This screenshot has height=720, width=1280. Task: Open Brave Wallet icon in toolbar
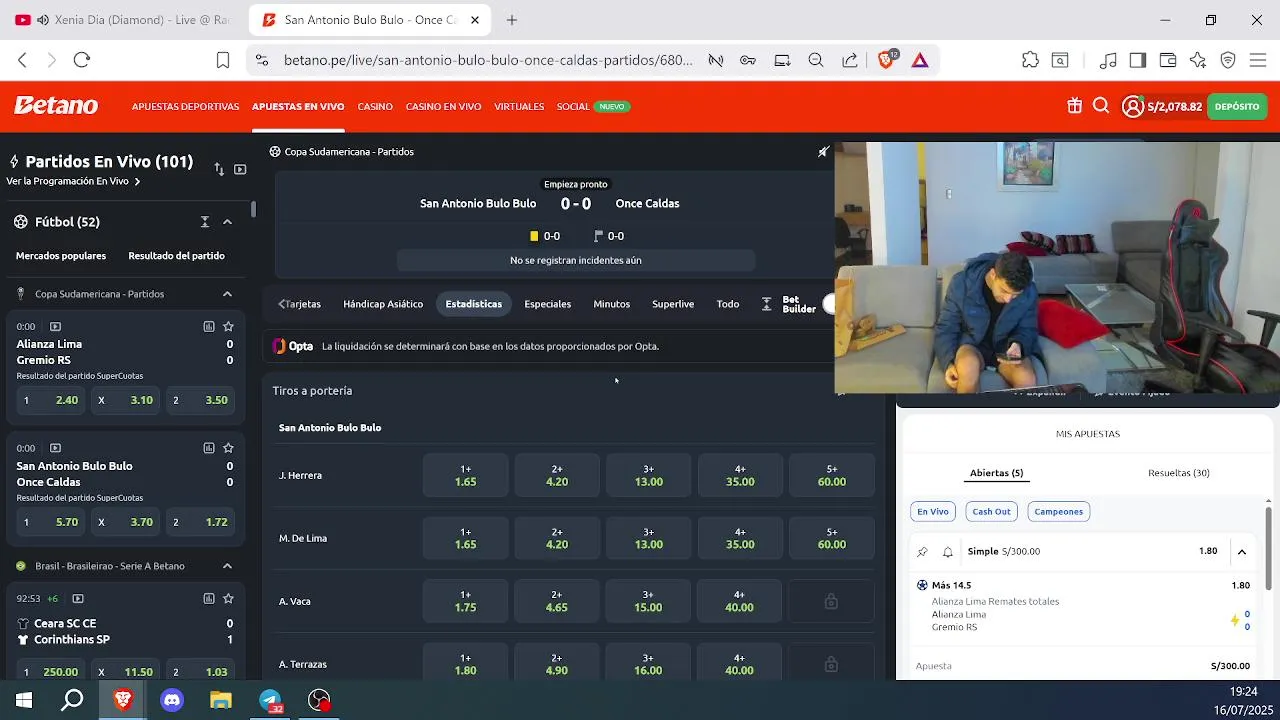pos(1167,60)
